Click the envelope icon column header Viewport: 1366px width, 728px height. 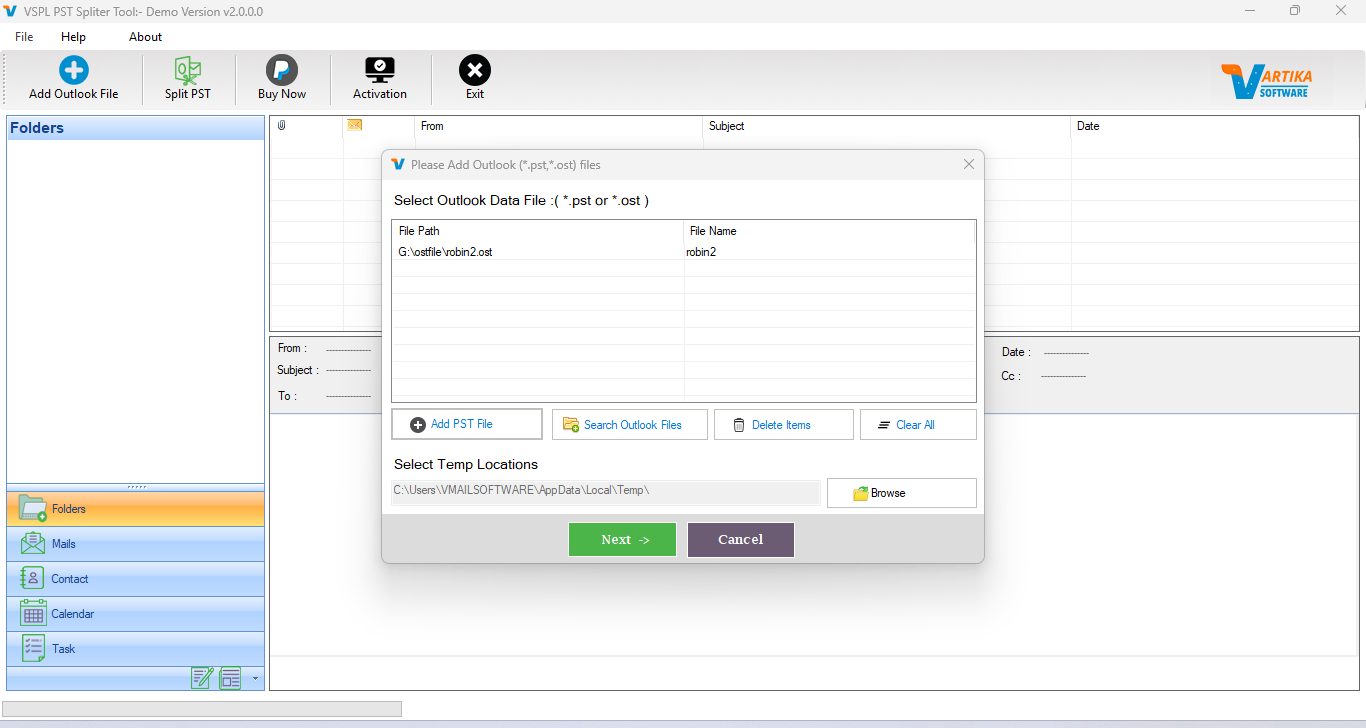tap(354, 126)
